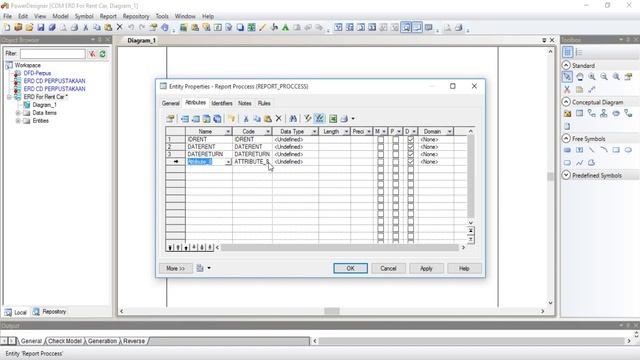Select the Check Model output tab
Viewport: 640px width, 360px height.
[x=65, y=341]
